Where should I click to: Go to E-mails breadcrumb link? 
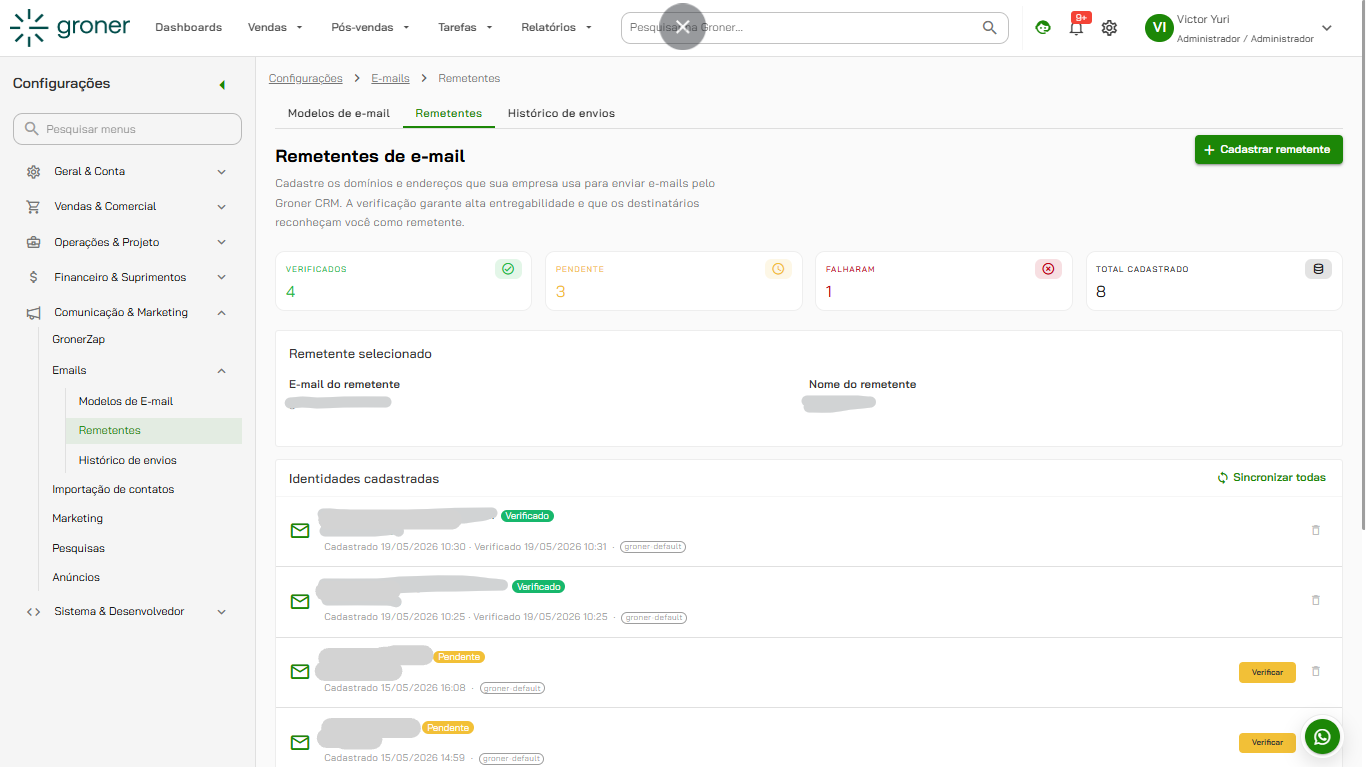pos(390,78)
